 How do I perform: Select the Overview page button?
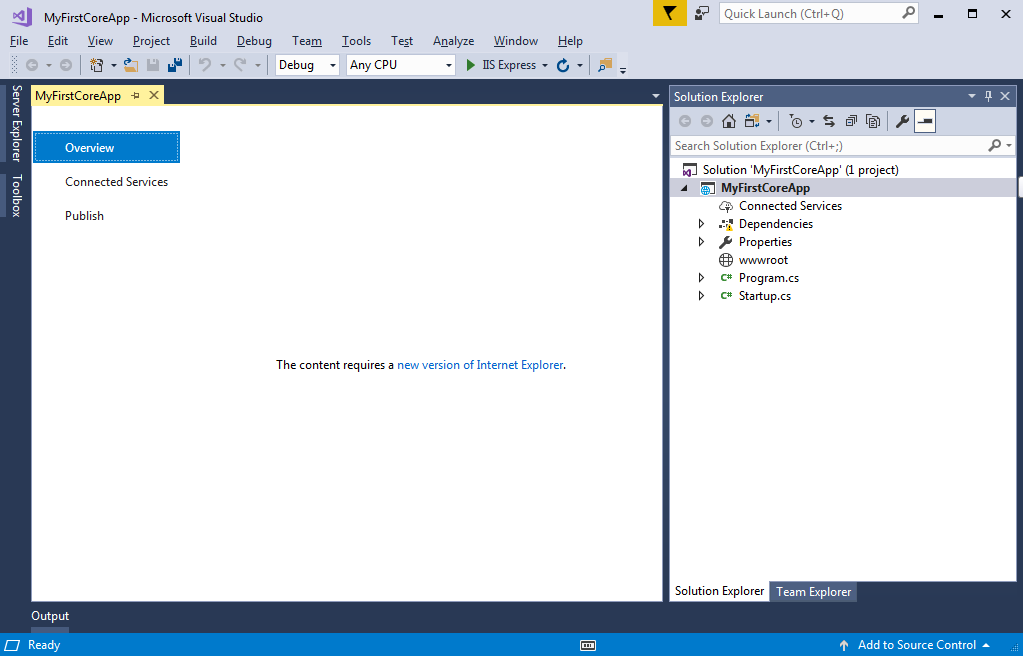tap(106, 148)
